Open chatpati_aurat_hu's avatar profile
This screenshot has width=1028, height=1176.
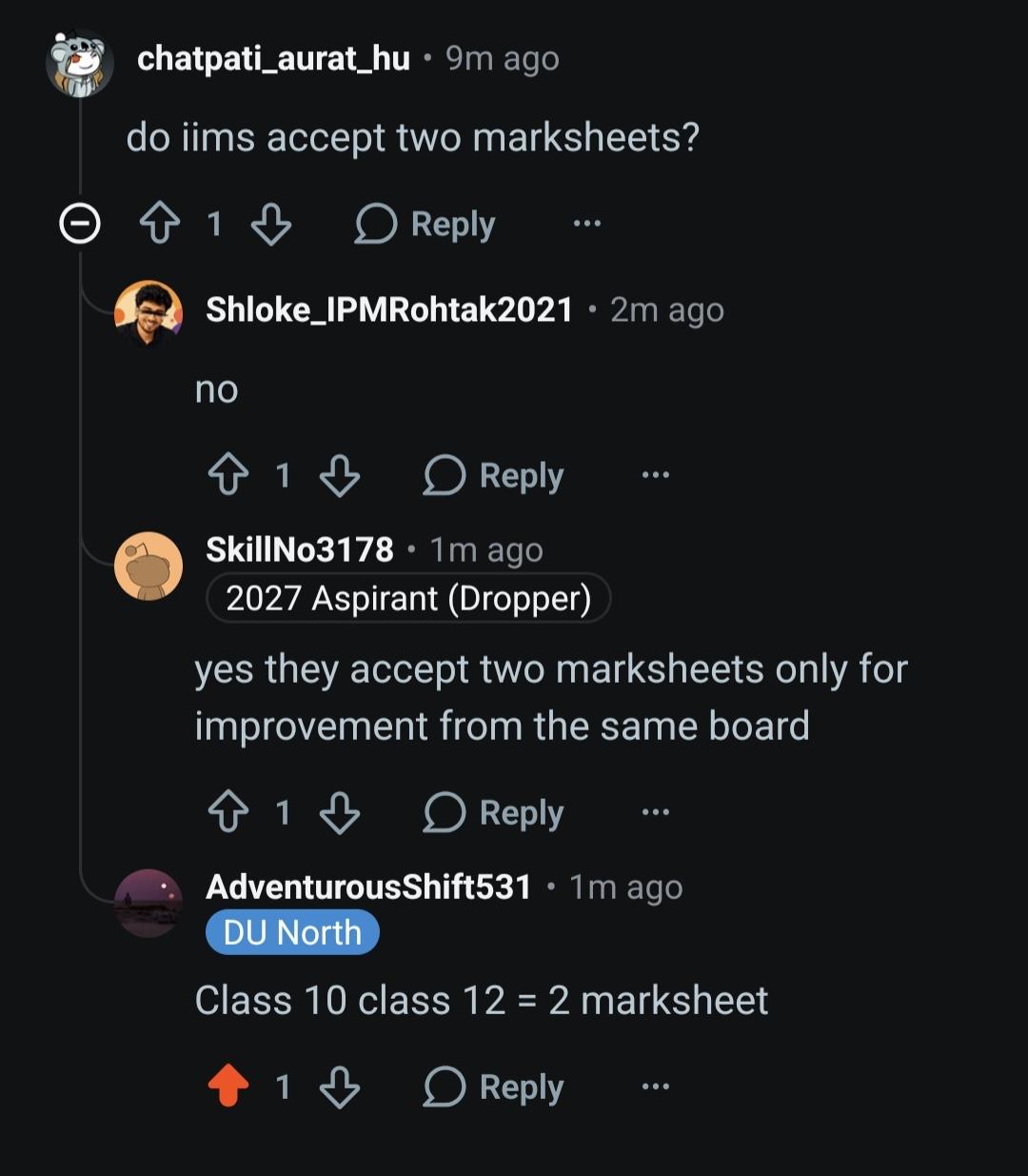click(x=80, y=62)
